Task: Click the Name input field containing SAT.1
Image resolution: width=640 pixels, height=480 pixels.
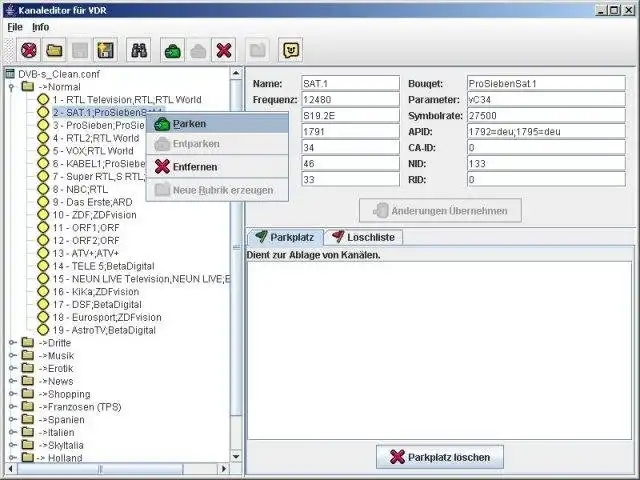Action: pos(350,83)
